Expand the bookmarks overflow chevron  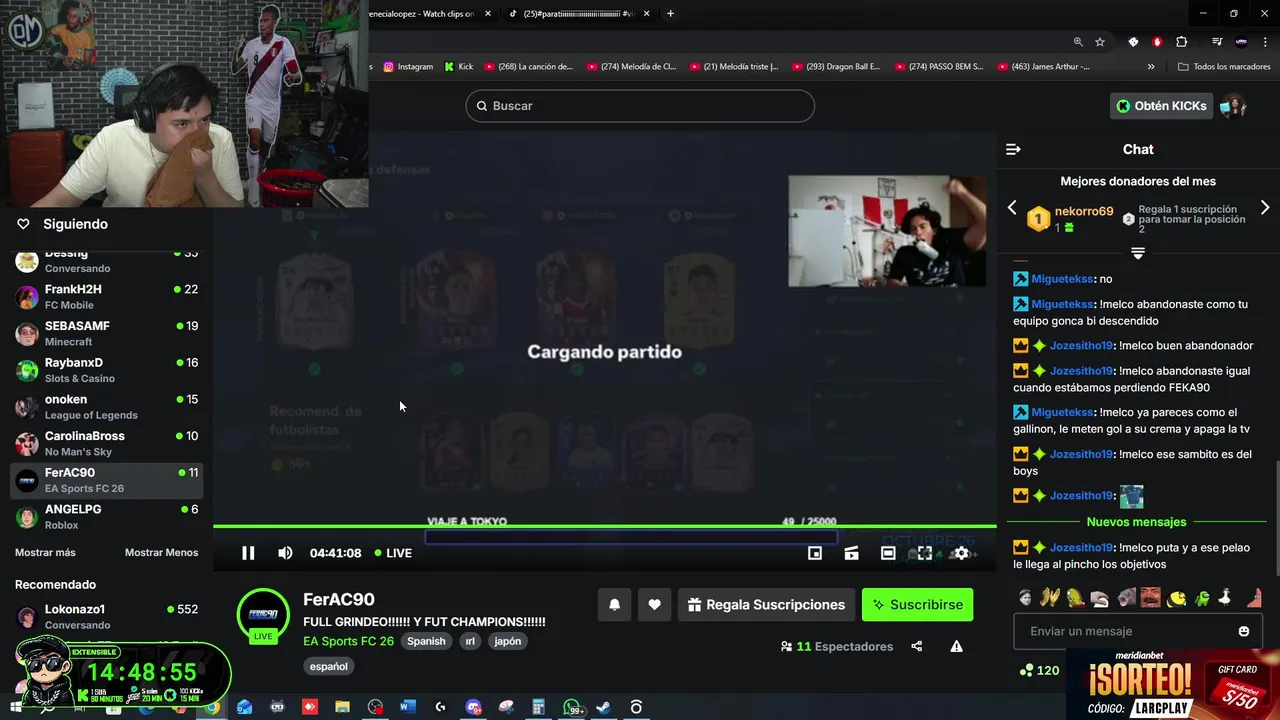(x=1151, y=67)
